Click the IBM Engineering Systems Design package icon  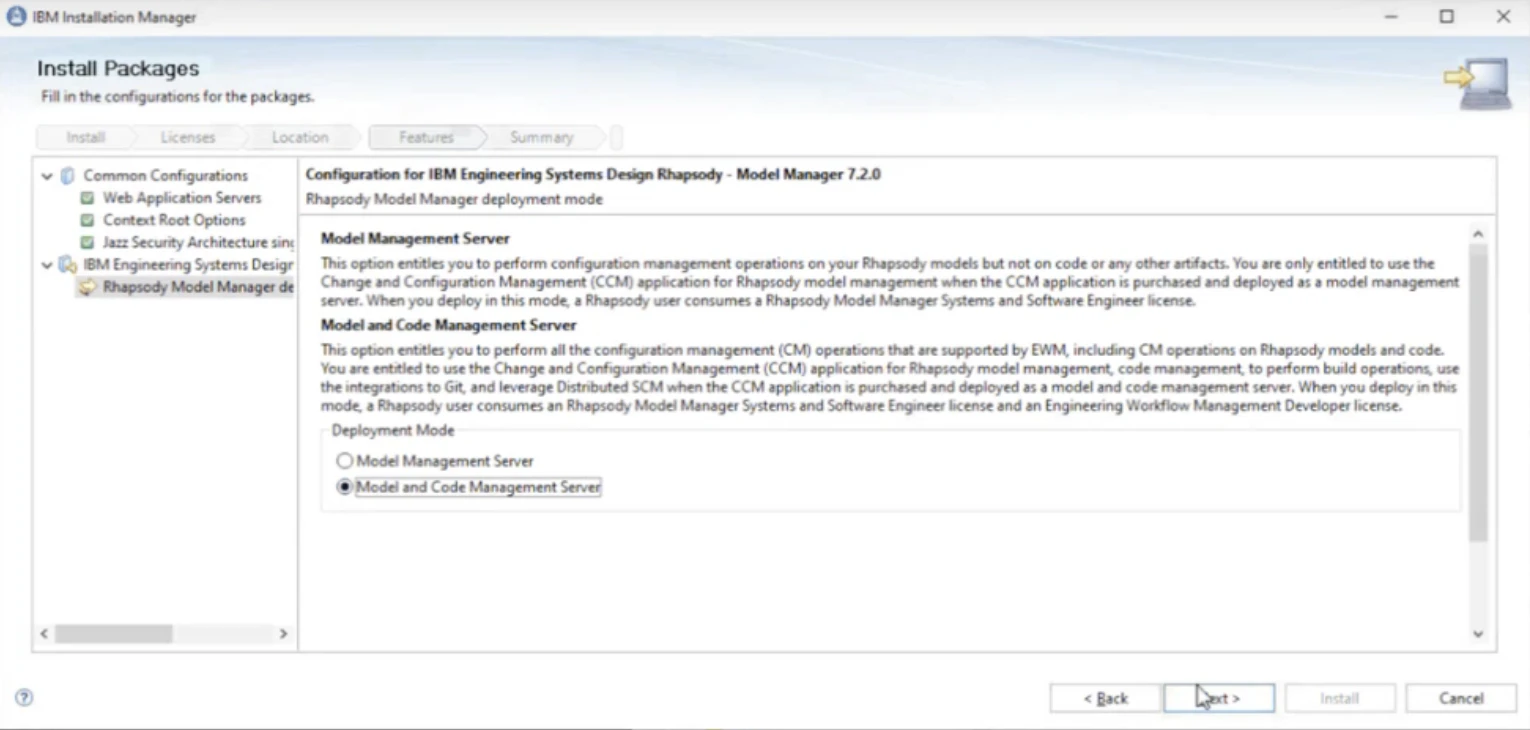pyautogui.click(x=68, y=265)
